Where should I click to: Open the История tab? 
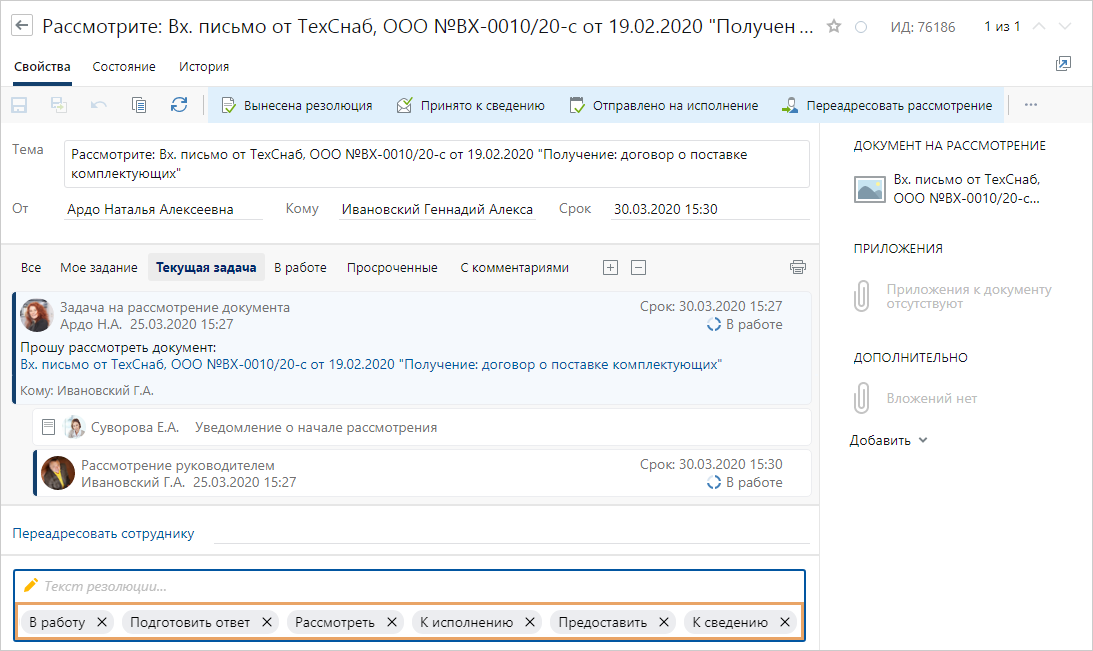[x=204, y=67]
